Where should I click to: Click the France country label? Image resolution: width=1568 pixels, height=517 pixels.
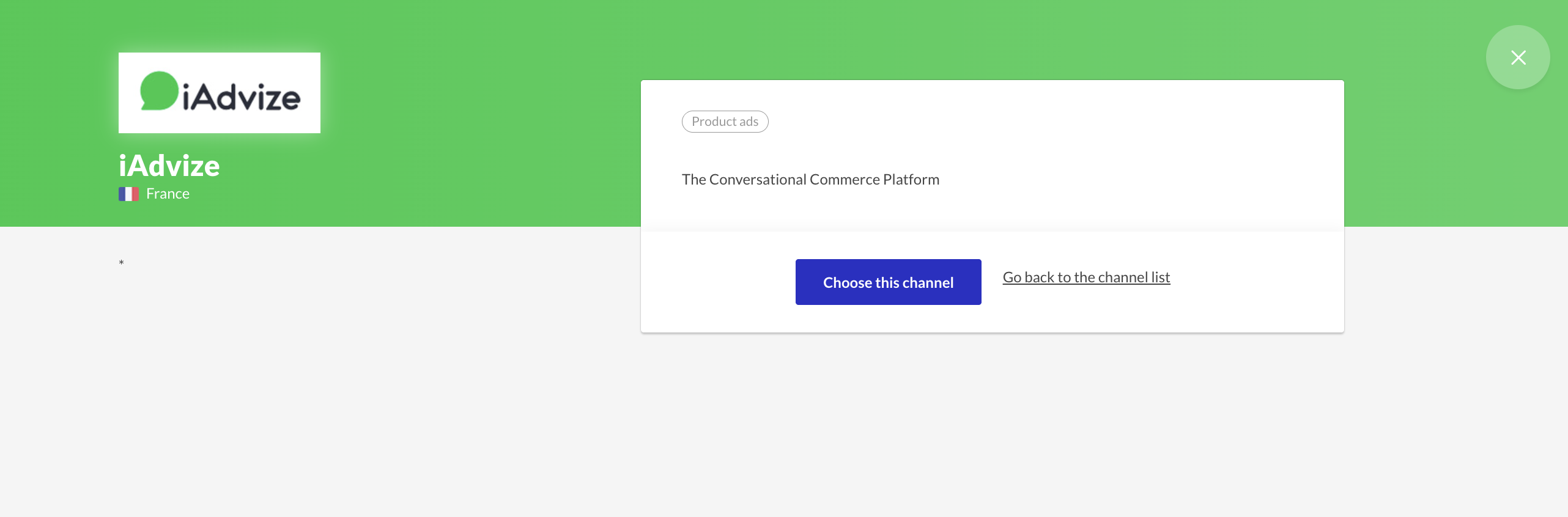[168, 194]
